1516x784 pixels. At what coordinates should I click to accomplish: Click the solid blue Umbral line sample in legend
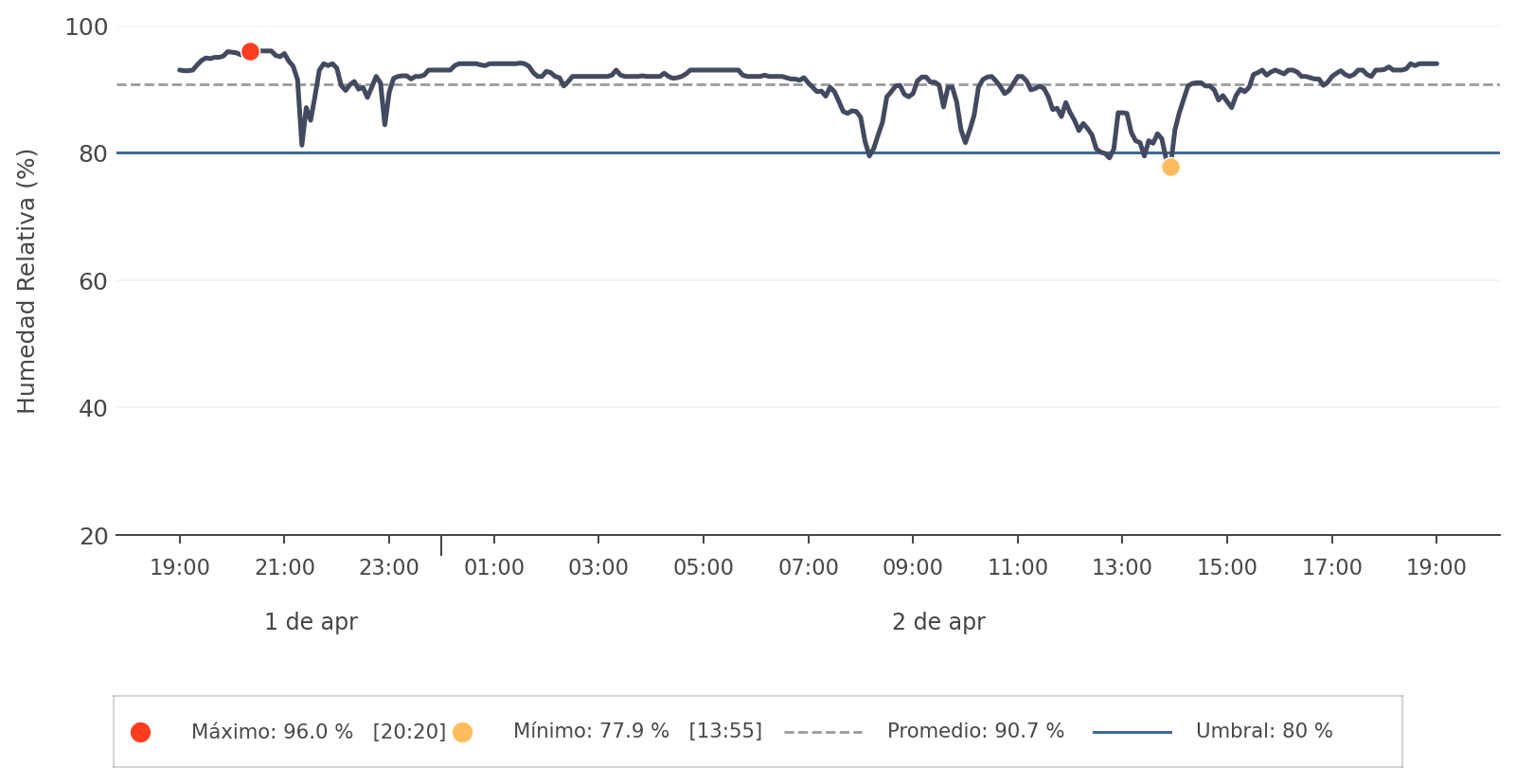pos(1132,732)
